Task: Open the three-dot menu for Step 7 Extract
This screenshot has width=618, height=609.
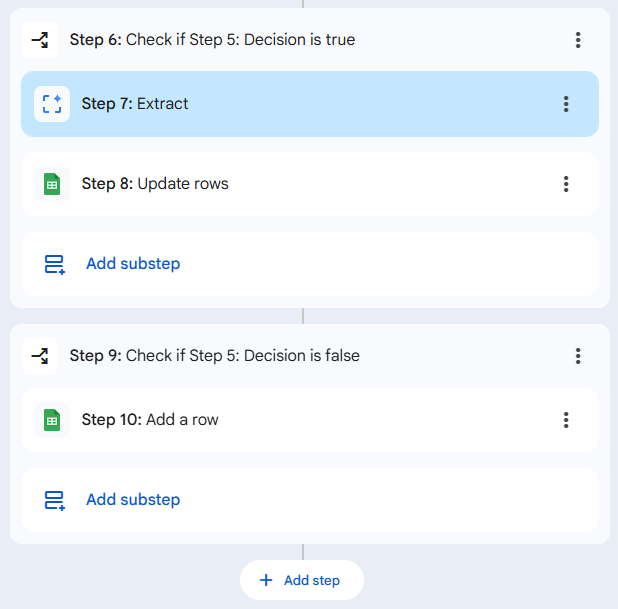Action: tap(566, 104)
